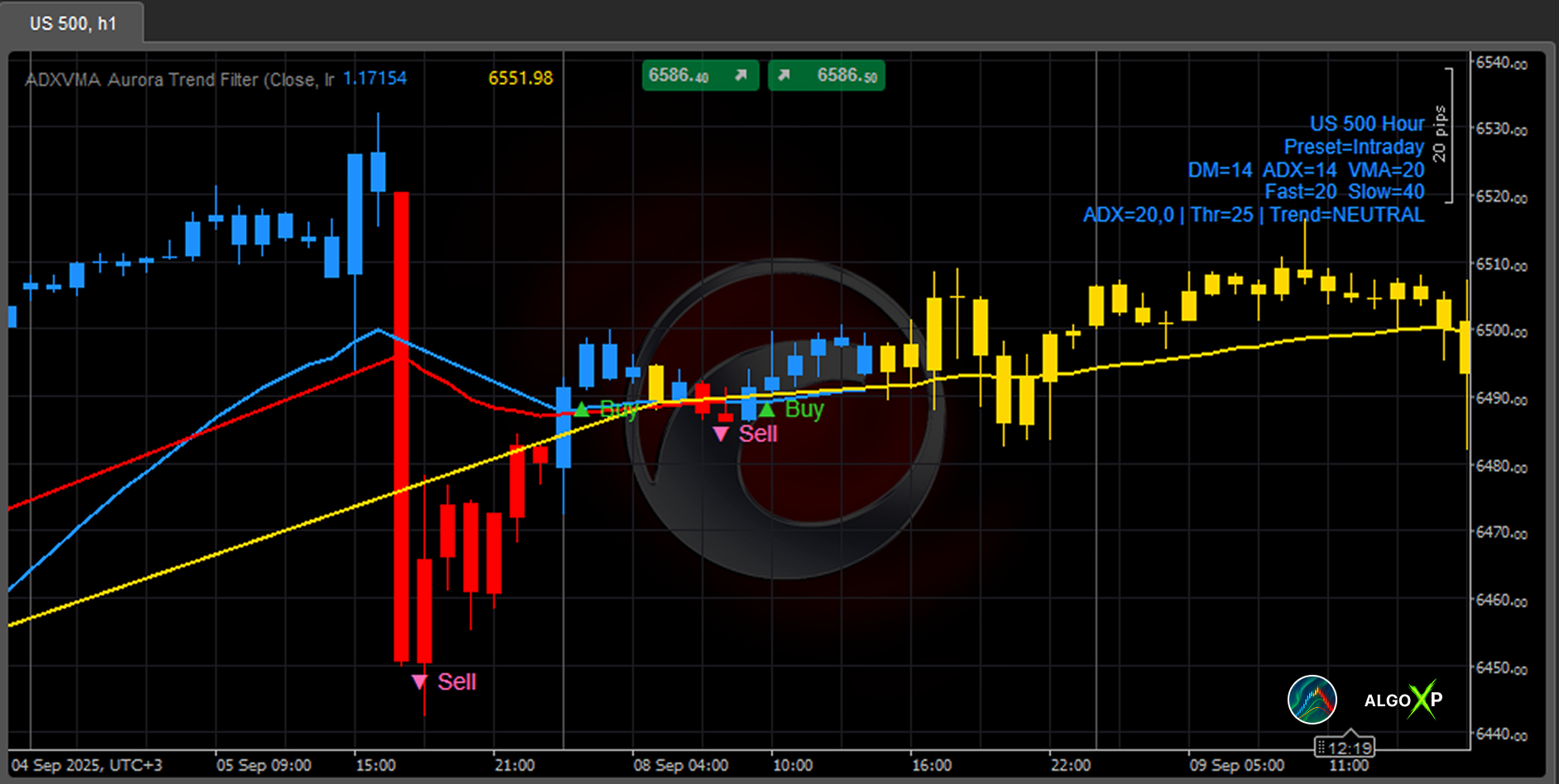Click the ALGOXP logo
1559x784 pixels.
1403,700
